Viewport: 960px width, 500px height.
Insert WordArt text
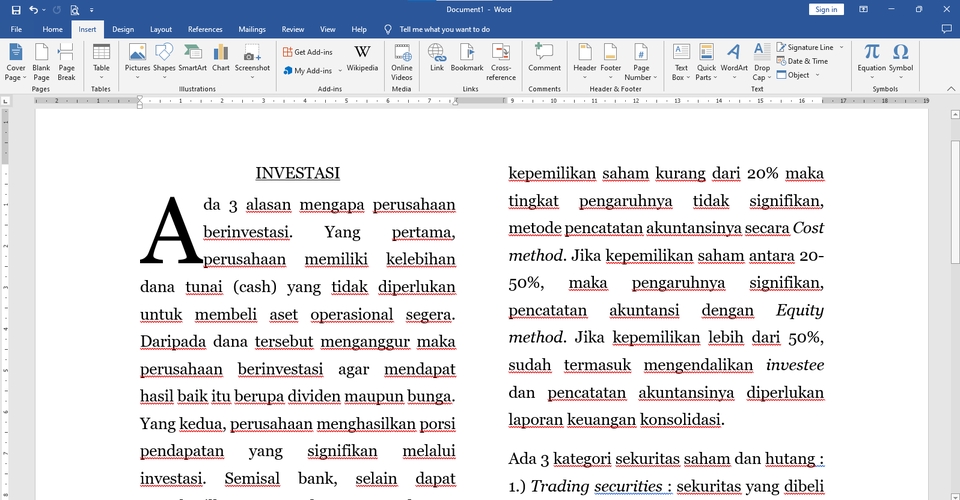pos(733,62)
